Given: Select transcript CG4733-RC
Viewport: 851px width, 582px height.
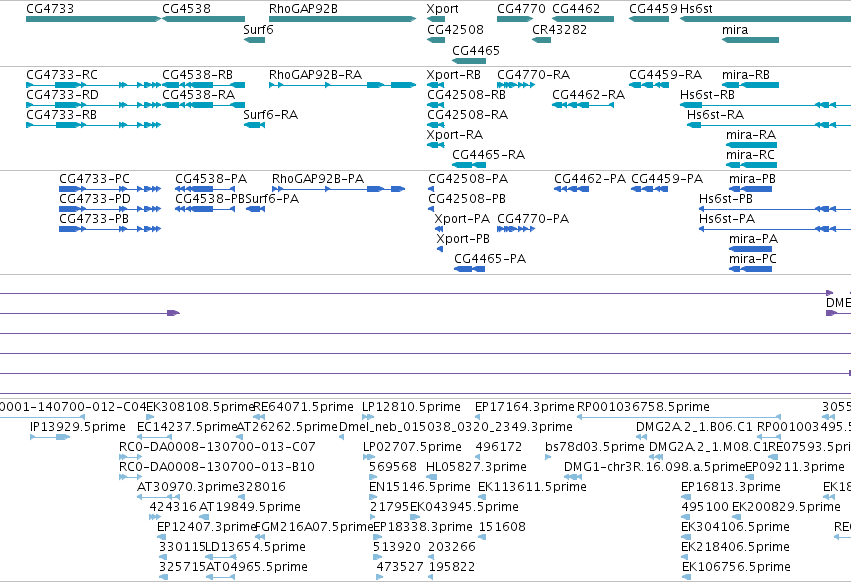Looking at the screenshot, I should 93,85.
